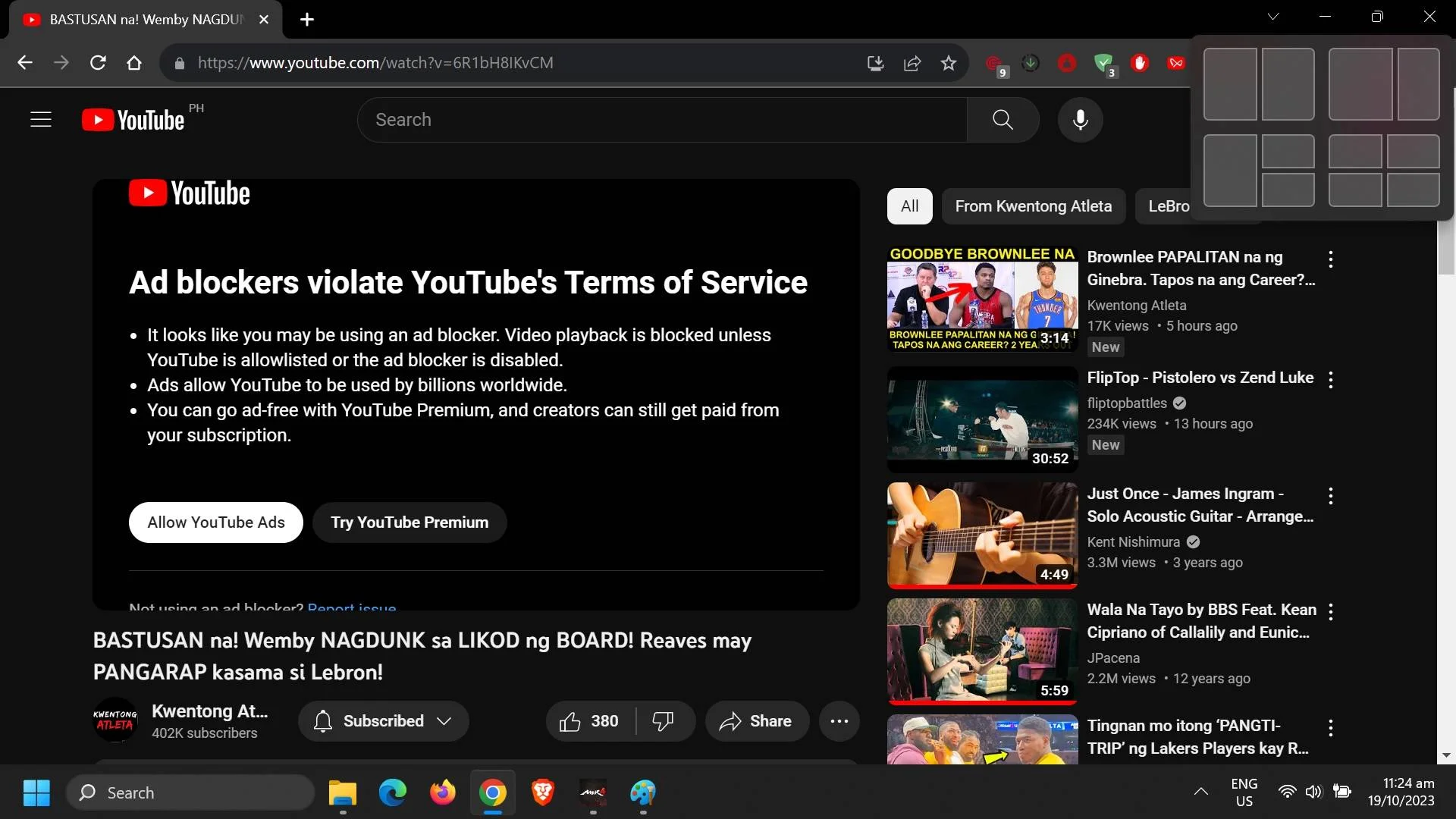Click the browser address bar URL
The height and width of the screenshot is (819, 1456).
pos(375,63)
